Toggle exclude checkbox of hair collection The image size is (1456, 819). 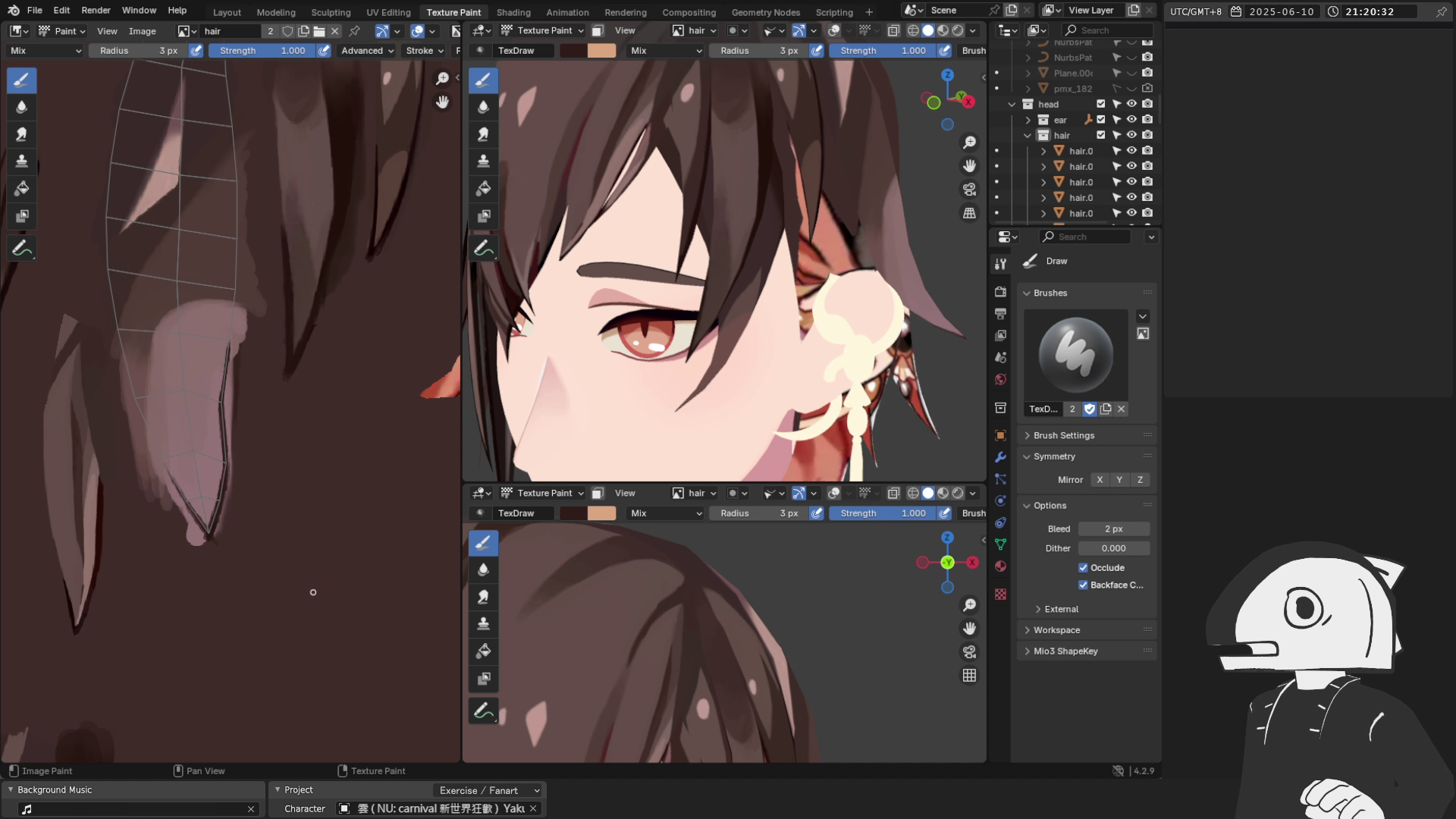tap(1100, 135)
